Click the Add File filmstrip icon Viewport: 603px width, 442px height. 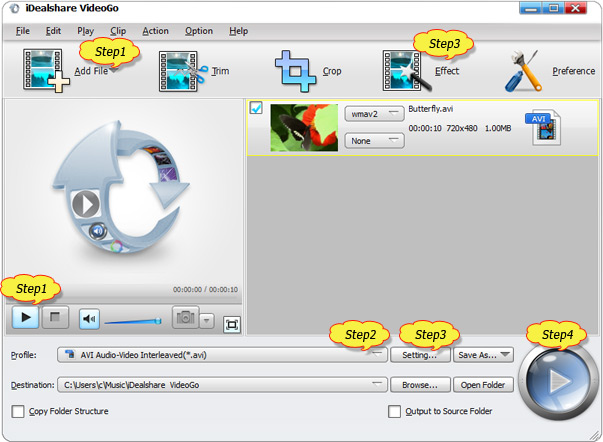pos(46,70)
